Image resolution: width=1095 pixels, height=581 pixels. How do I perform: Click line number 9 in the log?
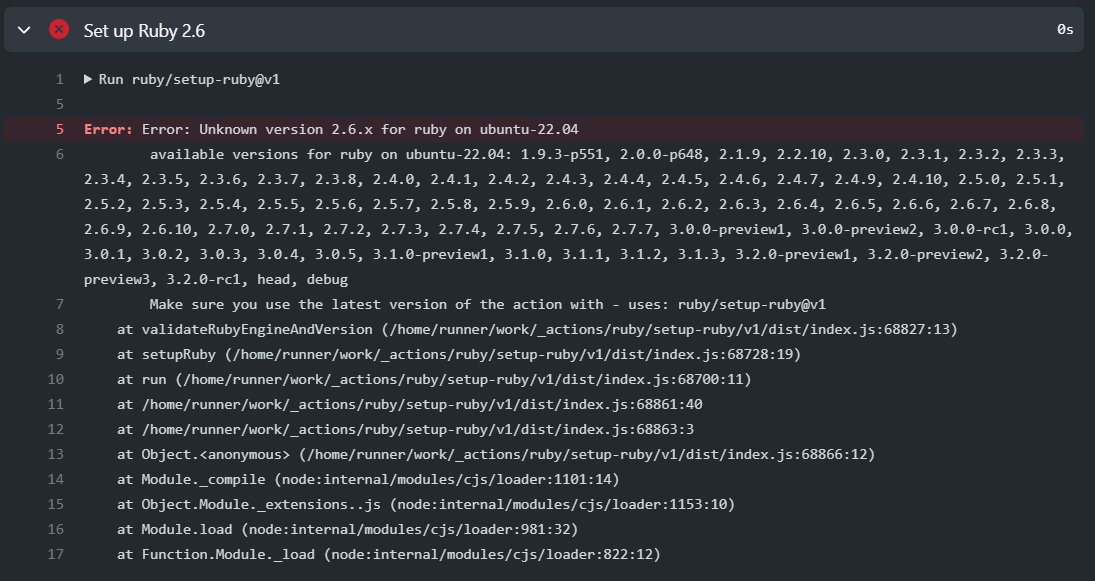click(x=59, y=355)
